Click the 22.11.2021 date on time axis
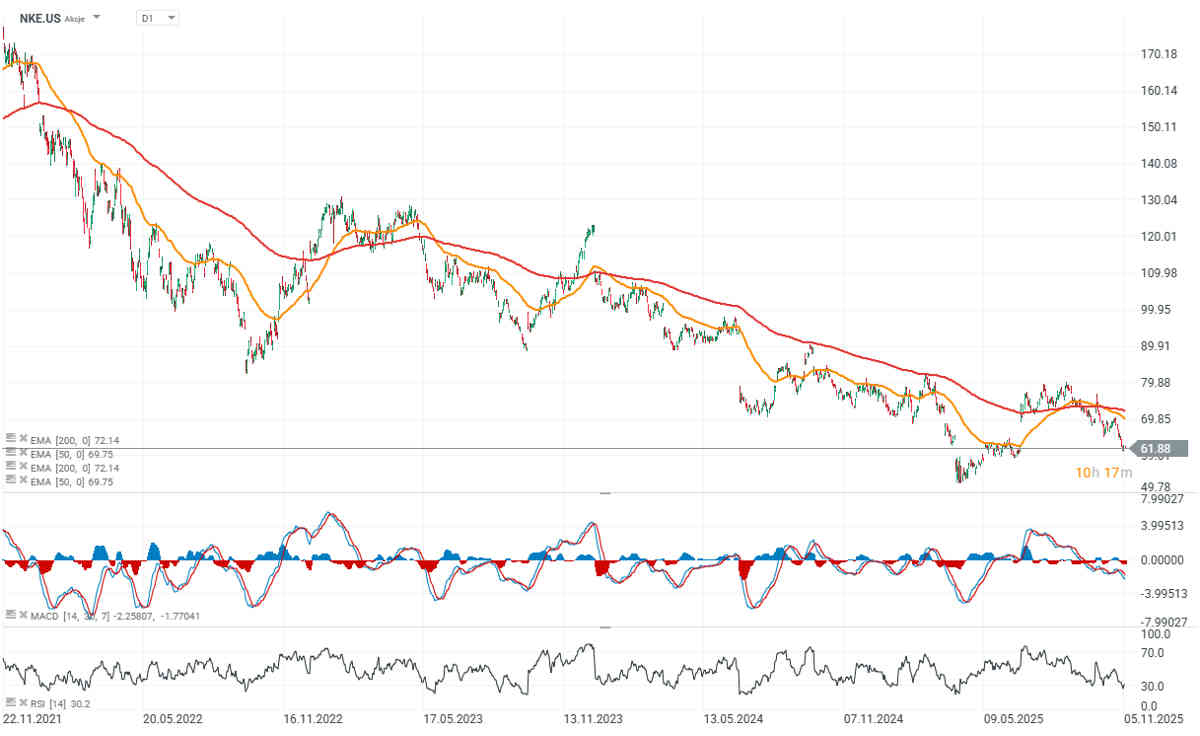The height and width of the screenshot is (736, 1200). (x=30, y=718)
